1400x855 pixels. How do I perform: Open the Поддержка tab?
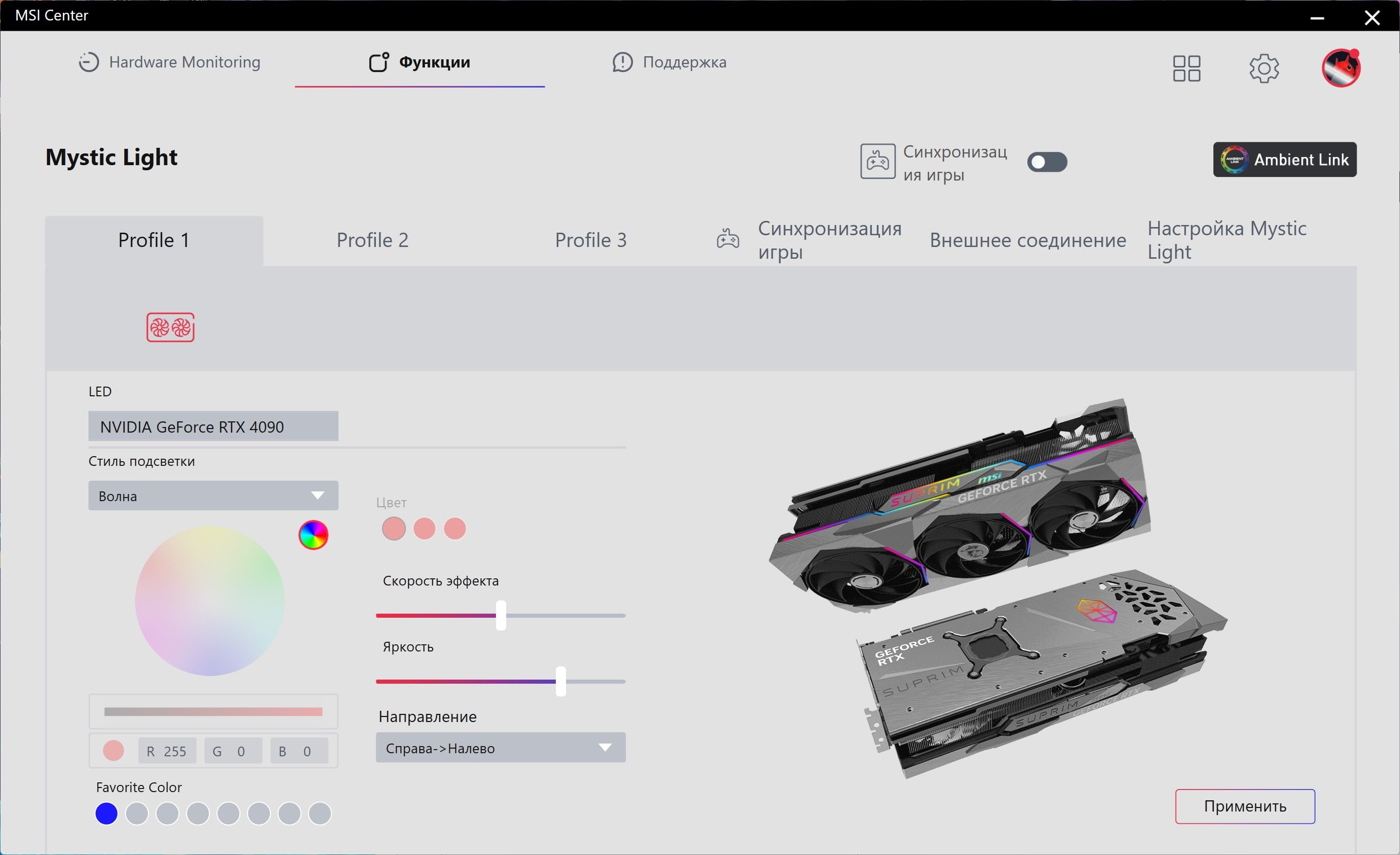tap(669, 62)
